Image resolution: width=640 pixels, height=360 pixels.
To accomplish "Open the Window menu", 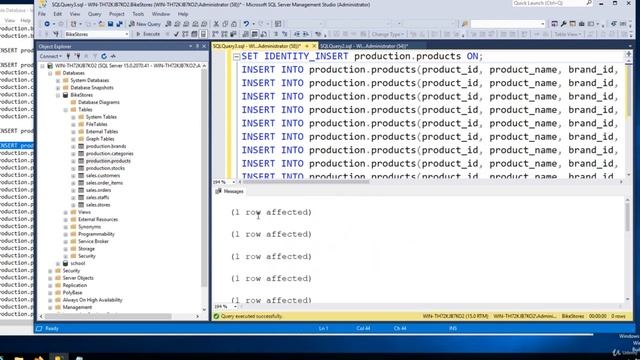I will [161, 14].
